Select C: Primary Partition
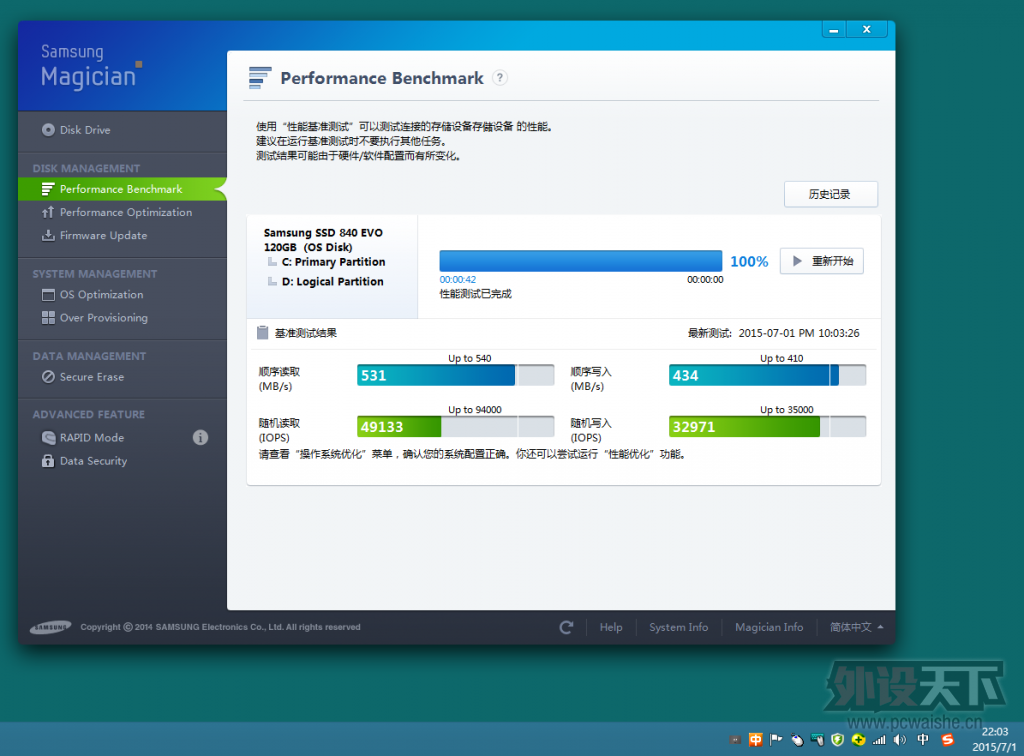This screenshot has width=1024, height=756. 334,262
